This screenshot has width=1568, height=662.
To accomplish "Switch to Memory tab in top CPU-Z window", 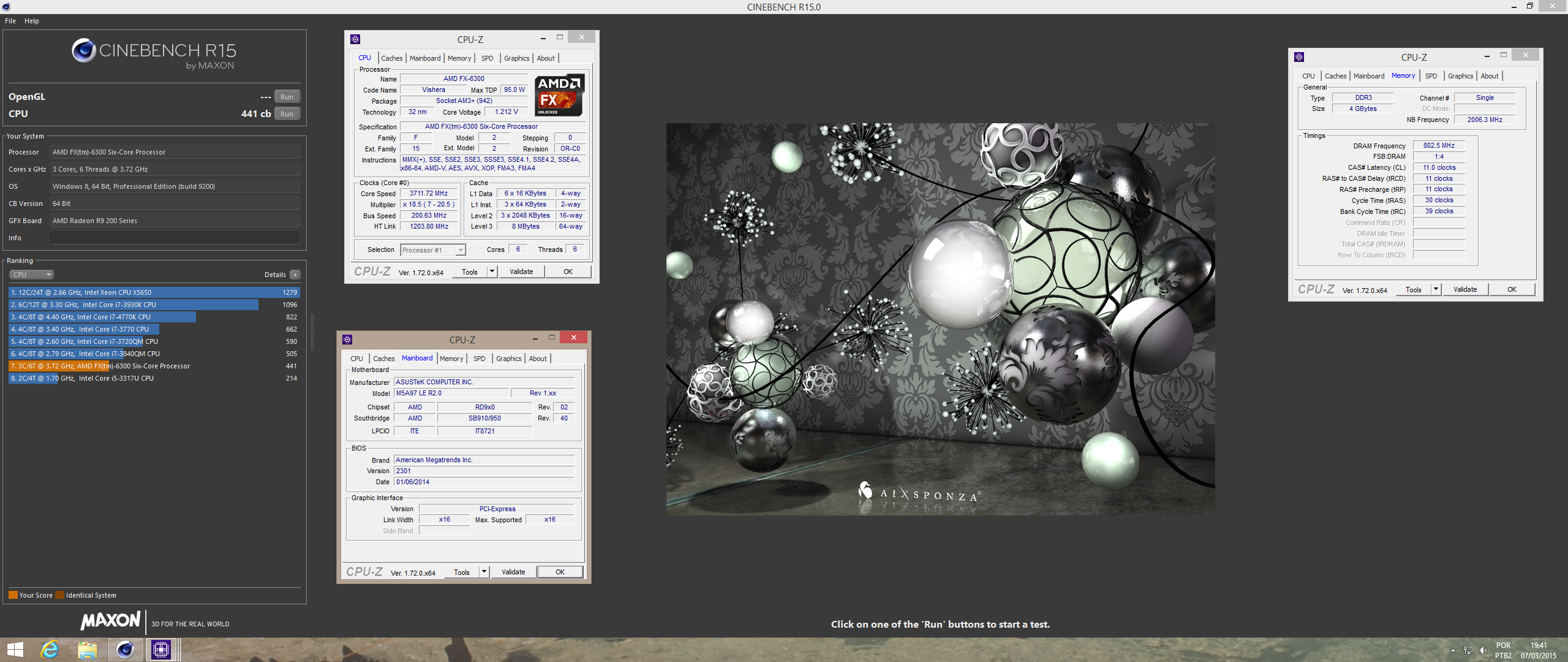I will pos(459,58).
